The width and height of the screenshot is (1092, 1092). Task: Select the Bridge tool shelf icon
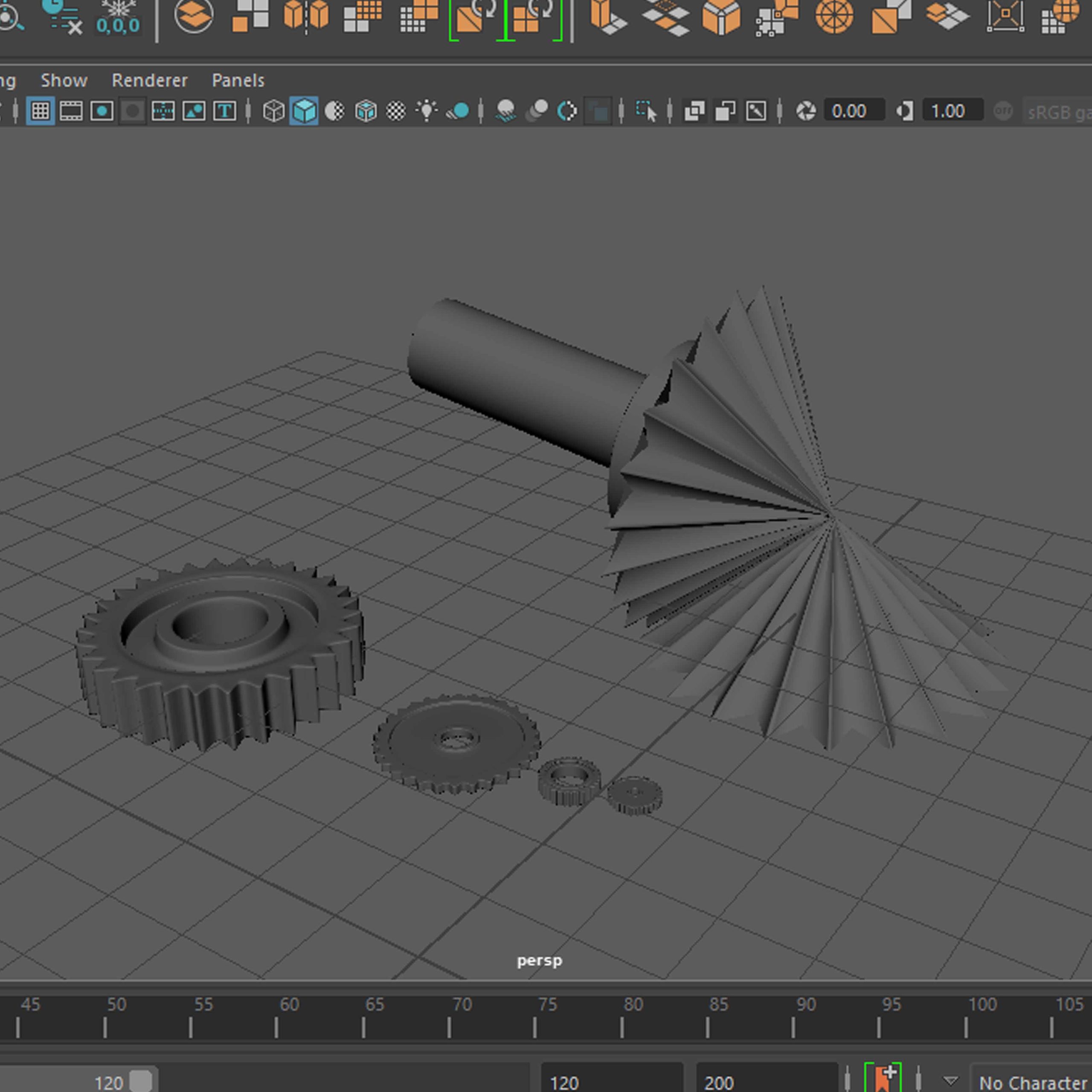pos(665,17)
